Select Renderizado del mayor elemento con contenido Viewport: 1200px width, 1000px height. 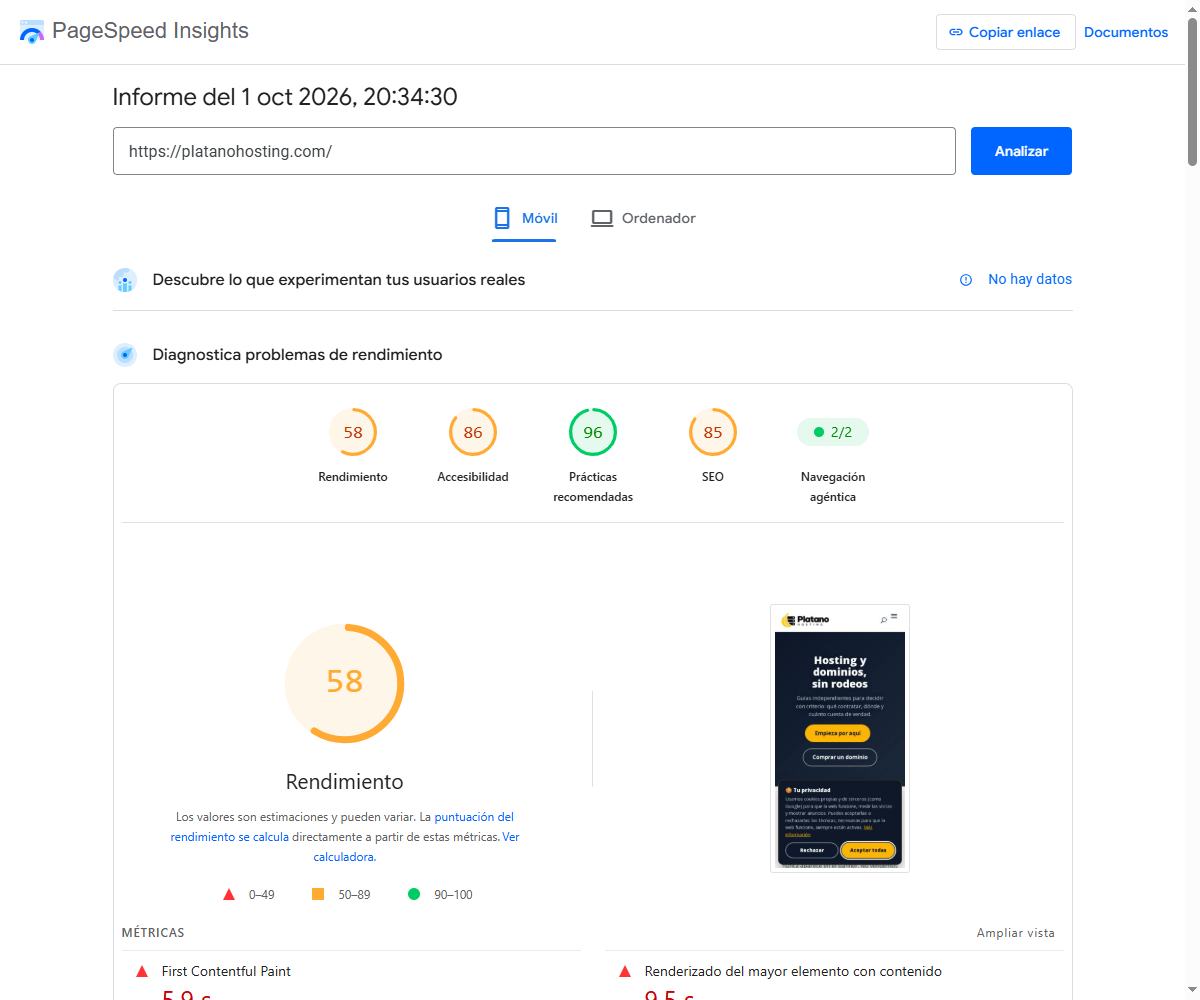[793, 971]
